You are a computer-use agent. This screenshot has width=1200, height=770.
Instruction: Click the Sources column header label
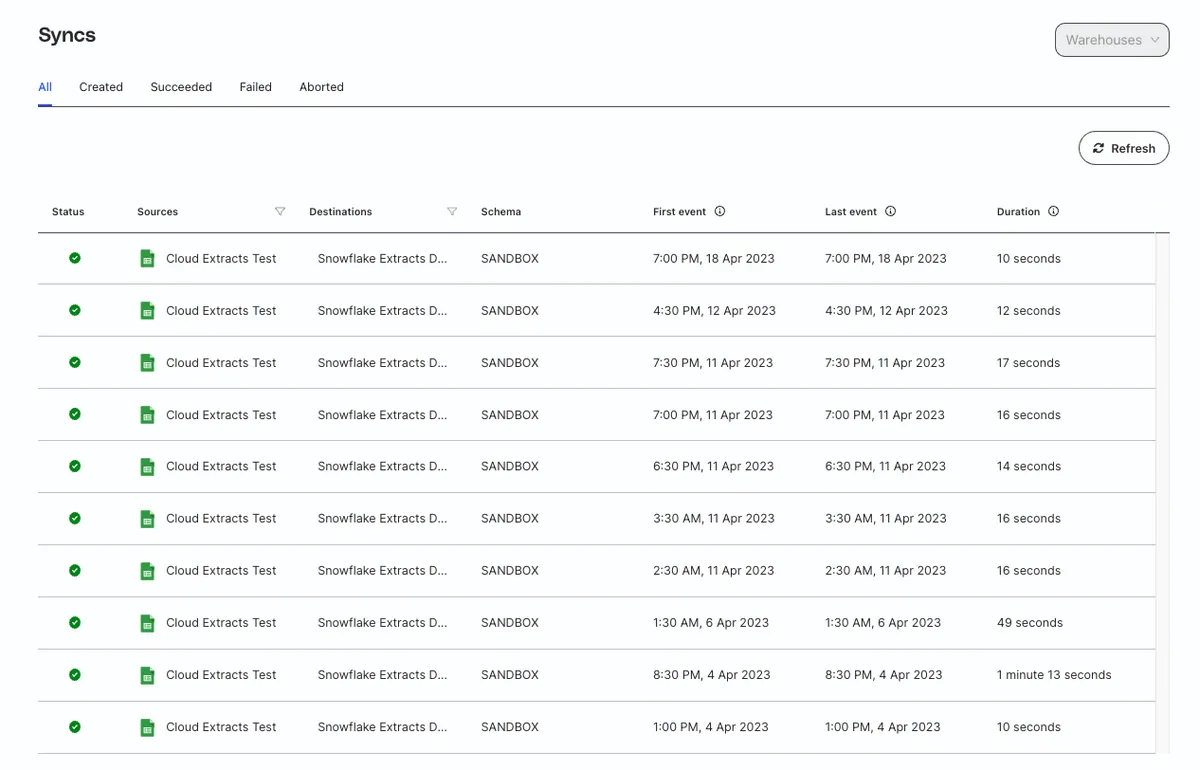coord(157,212)
